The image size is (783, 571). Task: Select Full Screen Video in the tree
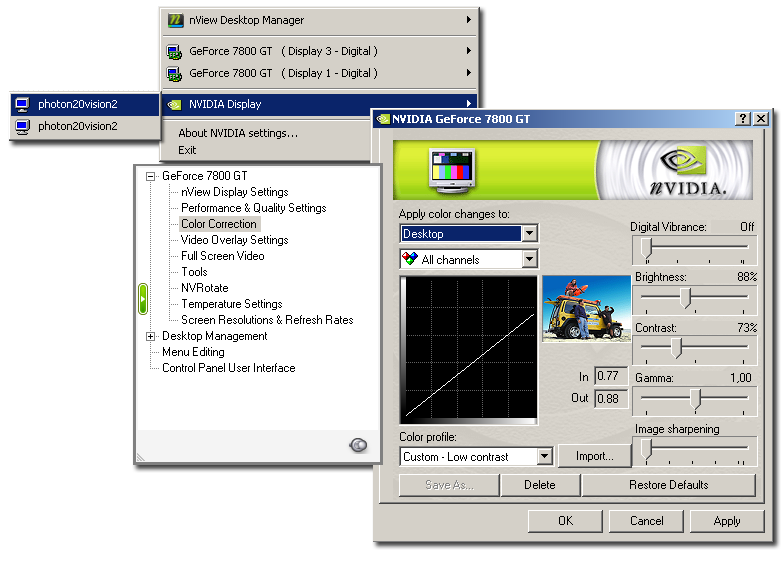click(x=223, y=256)
